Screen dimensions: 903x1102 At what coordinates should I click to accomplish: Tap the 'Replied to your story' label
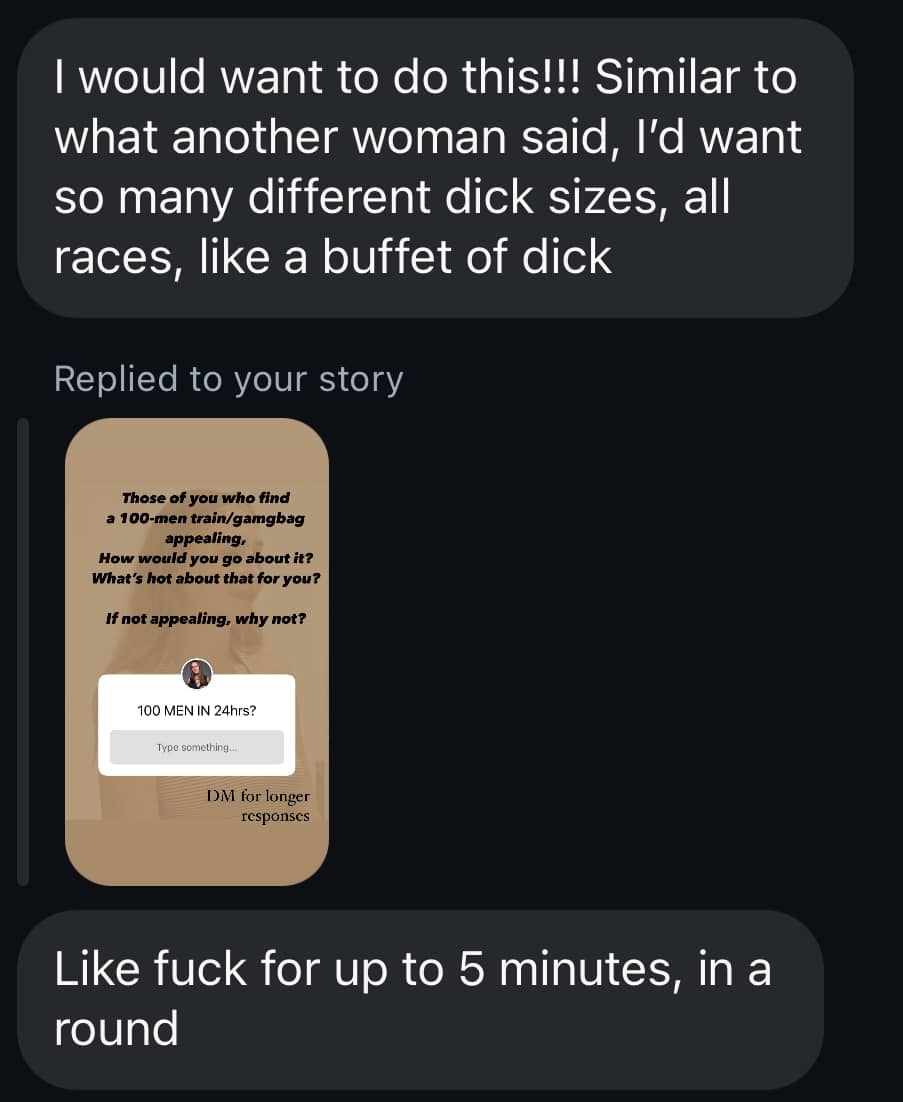pyautogui.click(x=228, y=379)
